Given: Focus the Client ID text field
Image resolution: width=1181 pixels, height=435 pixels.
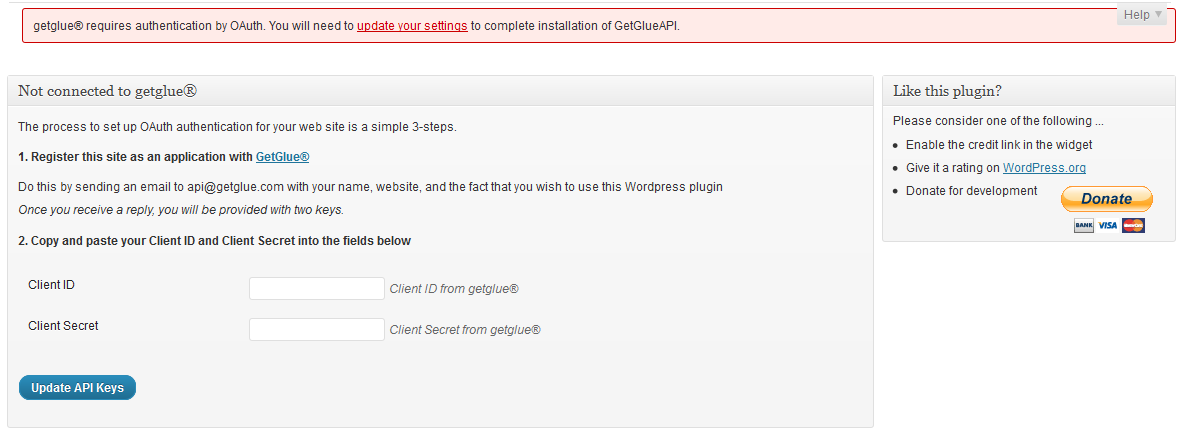Looking at the screenshot, I should [x=317, y=288].
